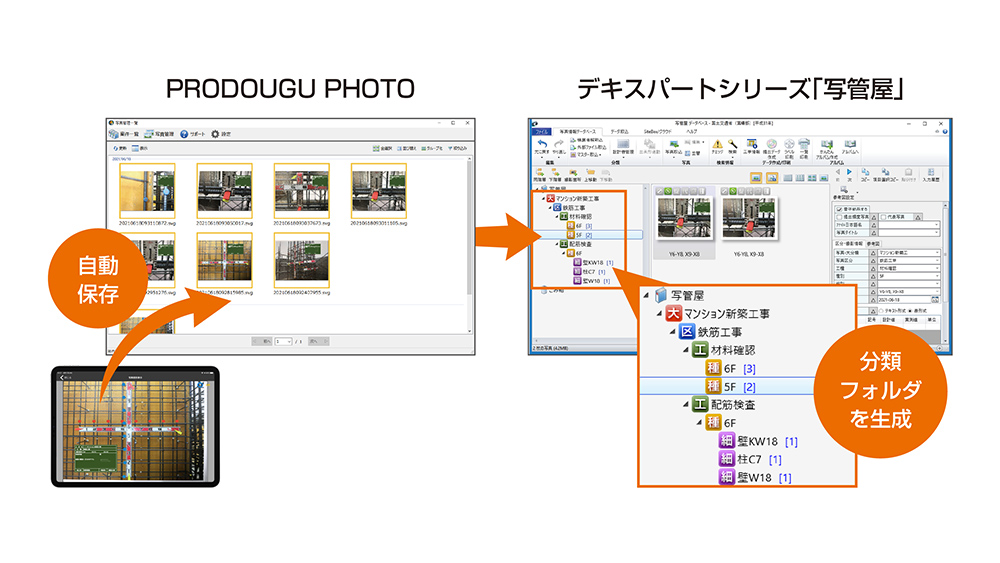Click 前へ page button in PRODOUGU PHOTO

point(262,341)
